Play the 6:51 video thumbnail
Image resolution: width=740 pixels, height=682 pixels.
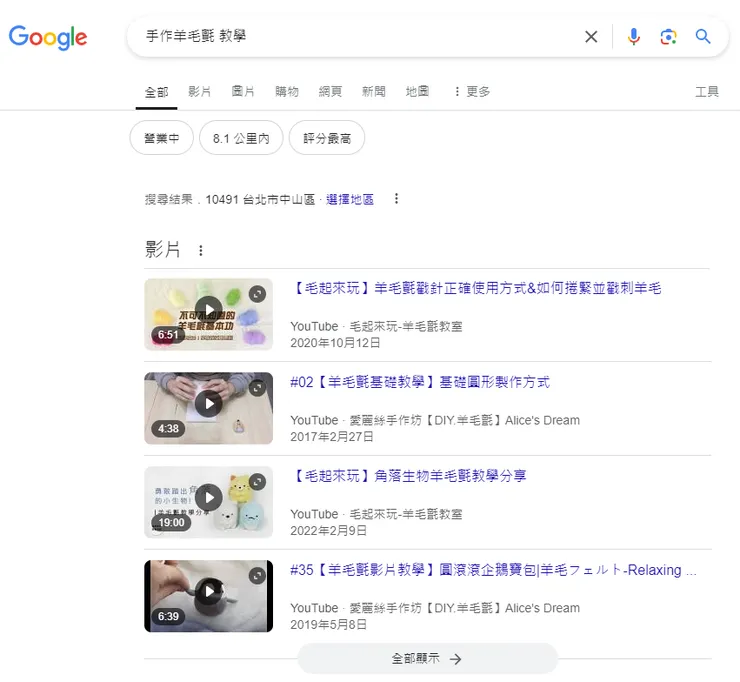[x=209, y=314]
